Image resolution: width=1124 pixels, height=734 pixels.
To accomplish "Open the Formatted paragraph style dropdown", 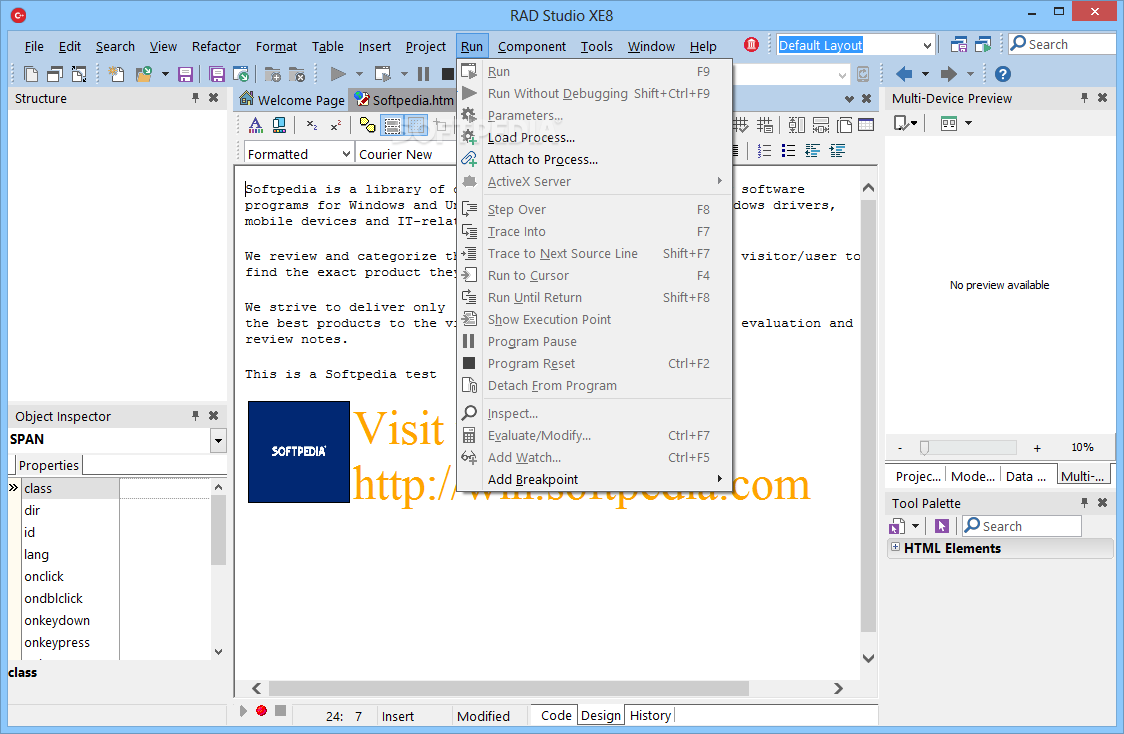I will coord(346,153).
